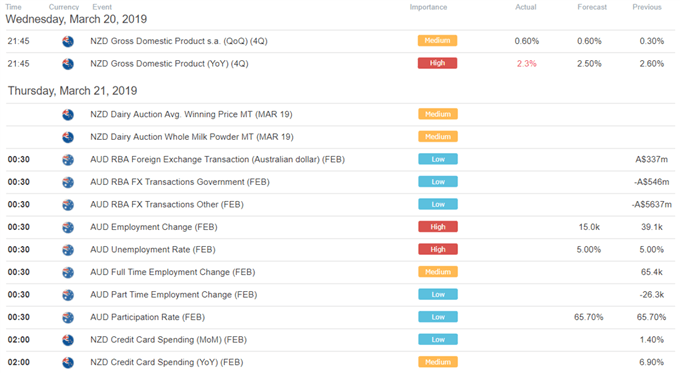Open AUD RBA Foreign Exchange Transaction event
The height and width of the screenshot is (373, 680).
(217, 160)
